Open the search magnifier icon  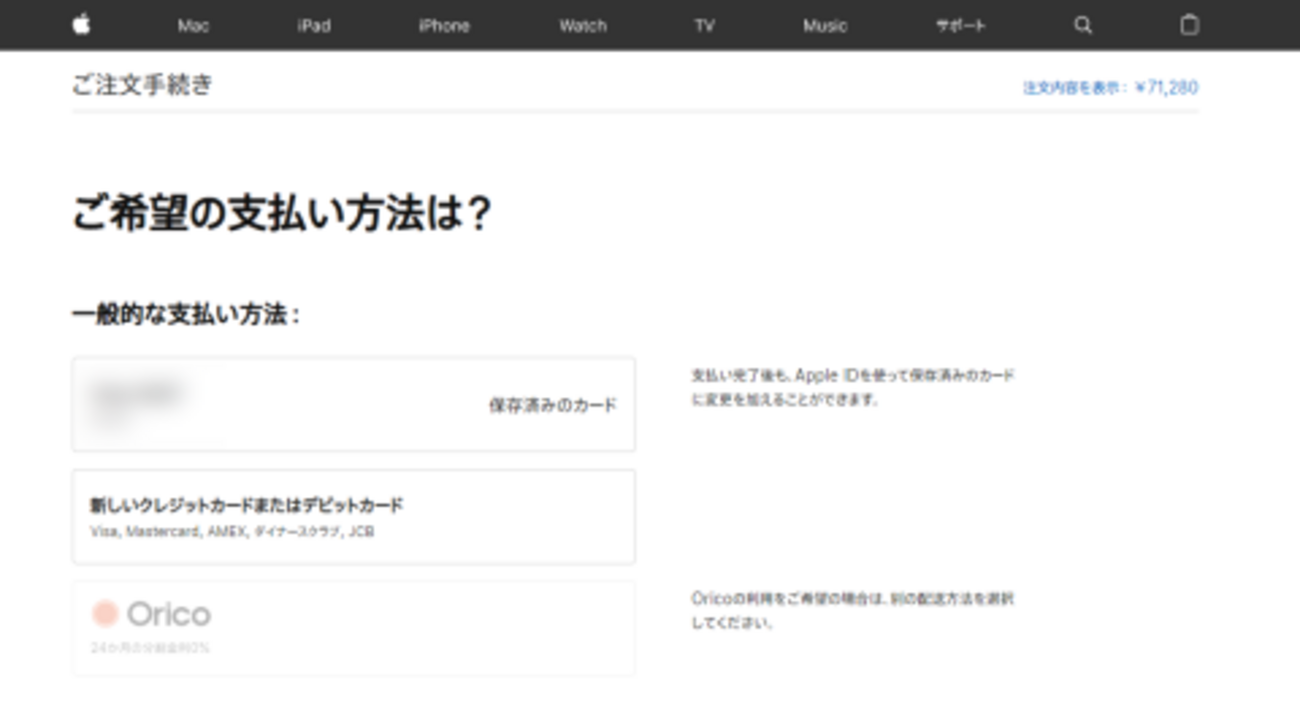coord(1083,26)
